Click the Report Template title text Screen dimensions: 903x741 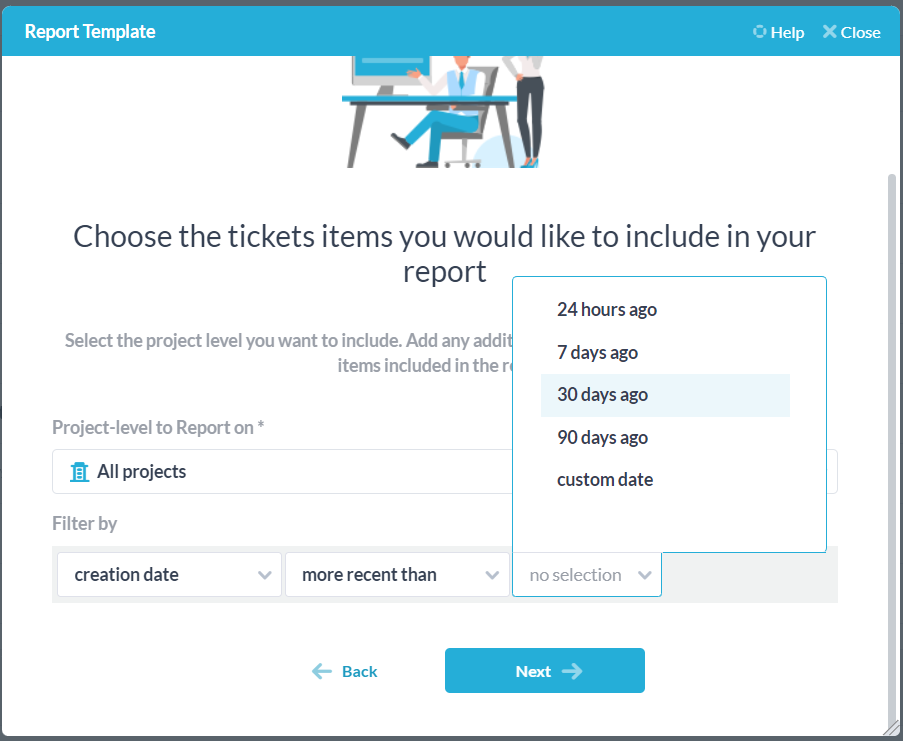[90, 32]
